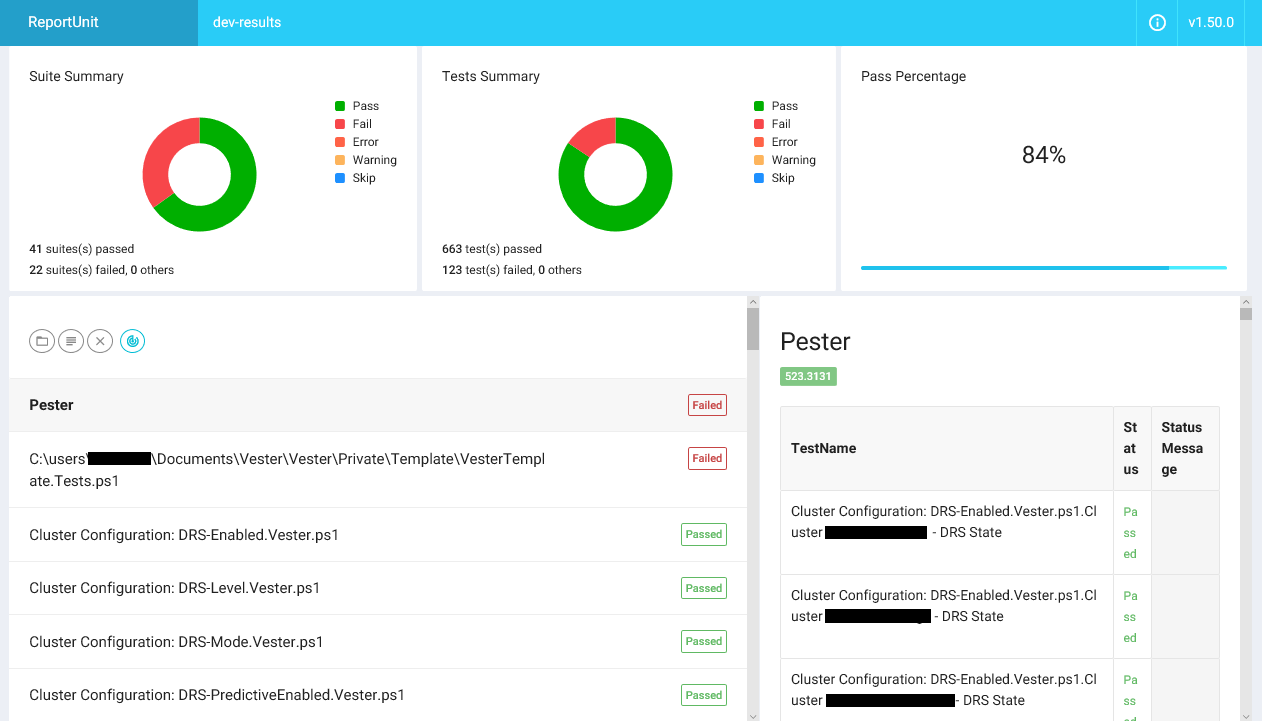Click the Failed badge on the Pester row
Image resolution: width=1262 pixels, height=721 pixels.
pyautogui.click(x=707, y=405)
